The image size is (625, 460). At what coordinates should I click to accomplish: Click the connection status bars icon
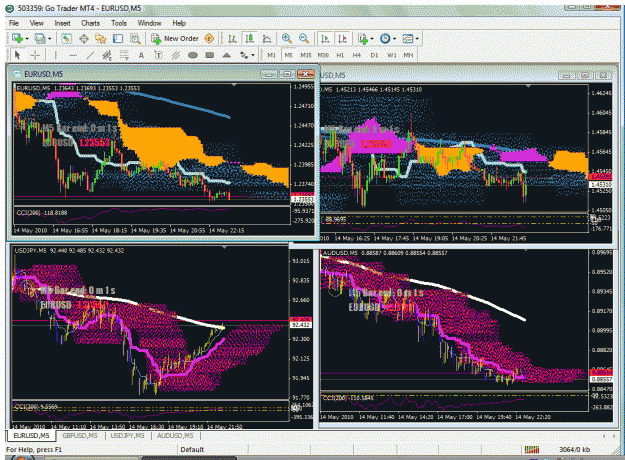(x=532, y=449)
